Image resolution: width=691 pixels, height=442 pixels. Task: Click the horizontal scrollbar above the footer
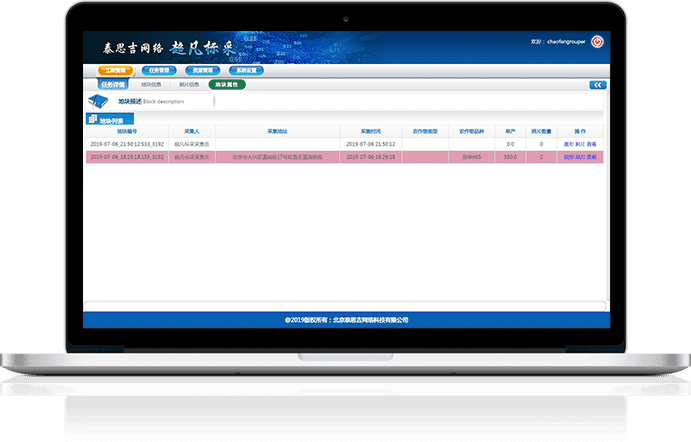pyautogui.click(x=345, y=306)
